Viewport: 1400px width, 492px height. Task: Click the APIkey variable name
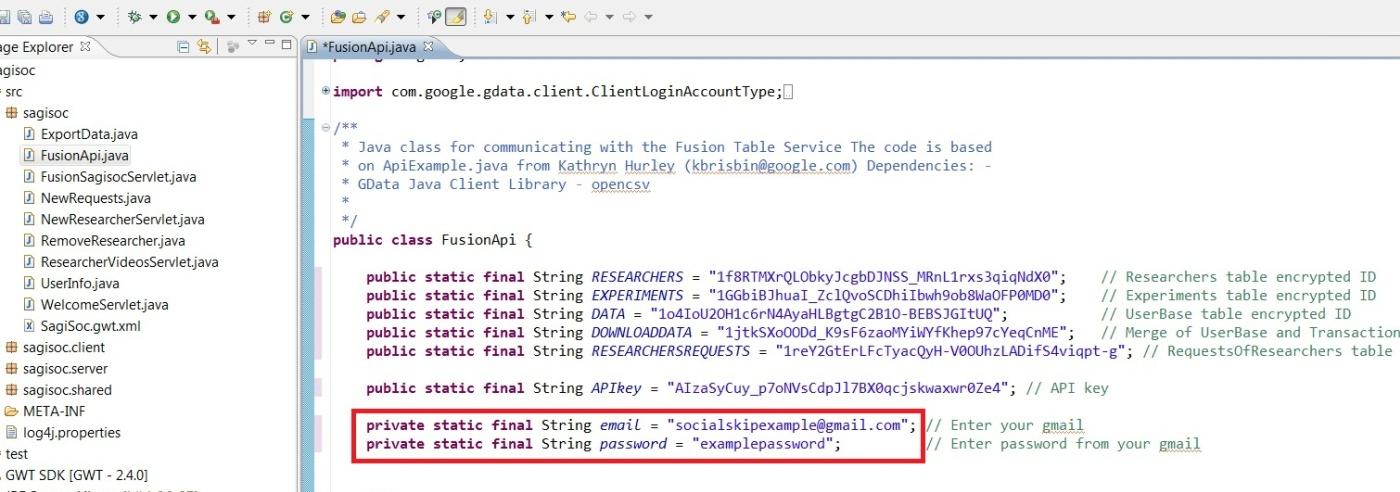[x=619, y=388]
